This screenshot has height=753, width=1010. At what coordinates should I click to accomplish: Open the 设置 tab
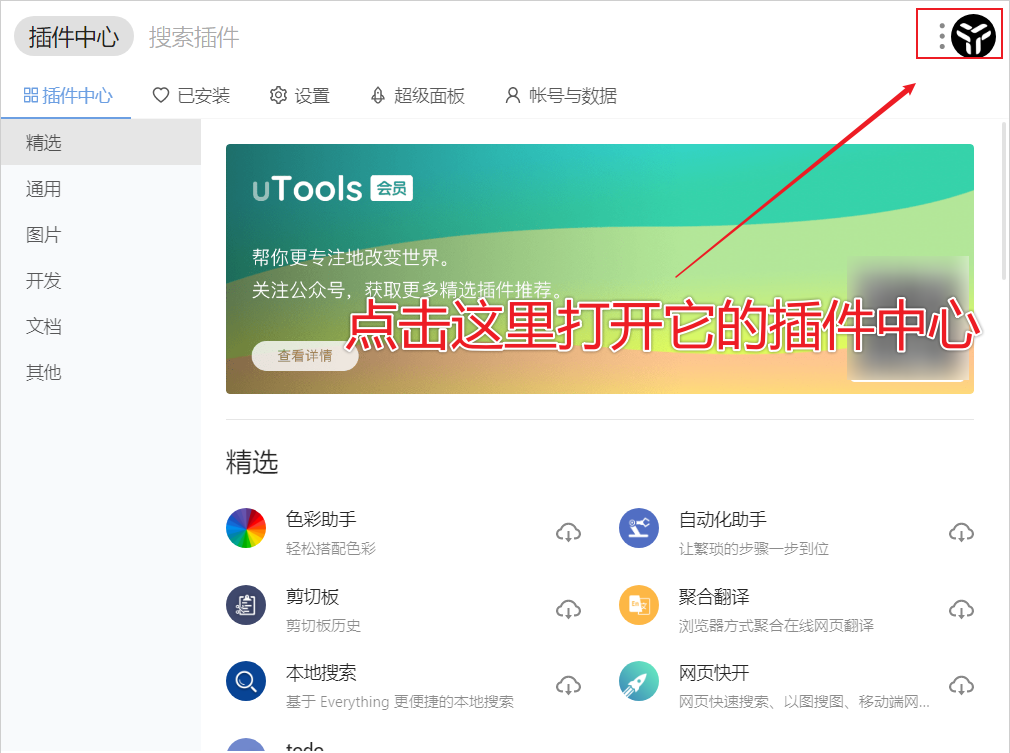(300, 95)
